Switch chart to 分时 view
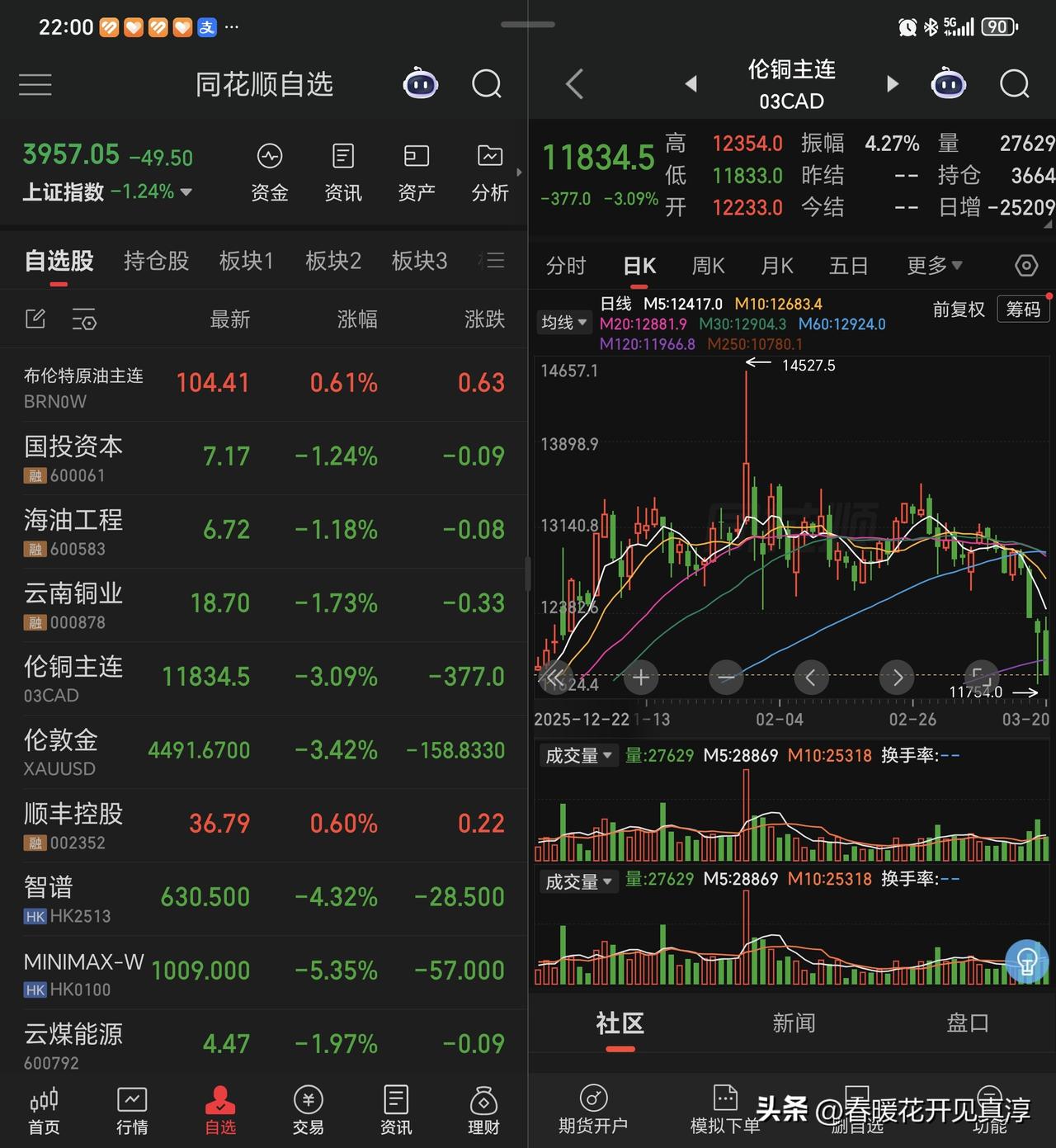Screen dimensions: 1056x1148 coord(566,266)
